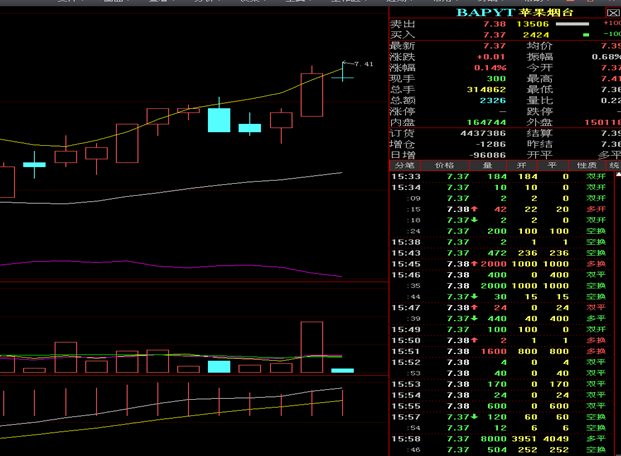This screenshot has width=621, height=456.
Task: Click the small green bid depth bar beside 2424
Action: coord(586,35)
